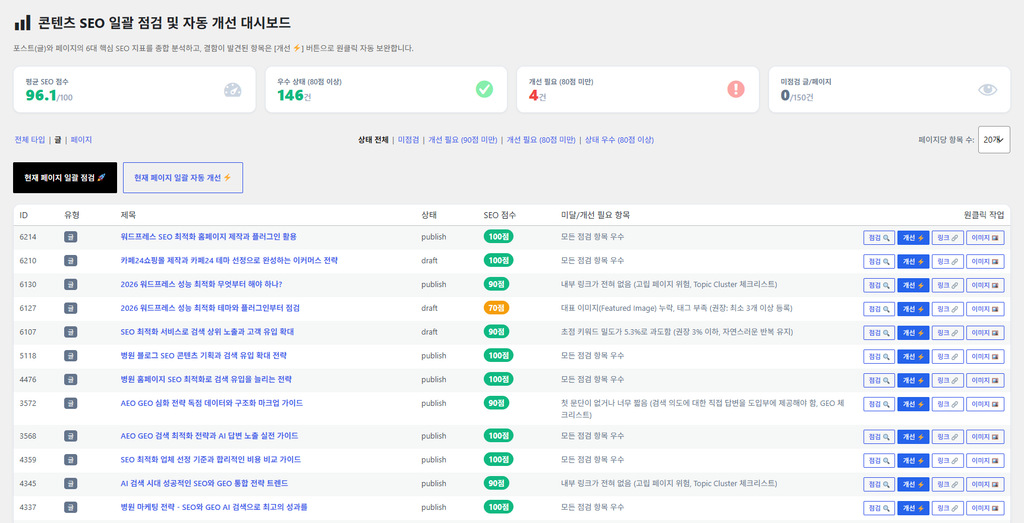Select the 페이지 type filter
Image resolution: width=1024 pixels, height=523 pixels.
(82, 140)
